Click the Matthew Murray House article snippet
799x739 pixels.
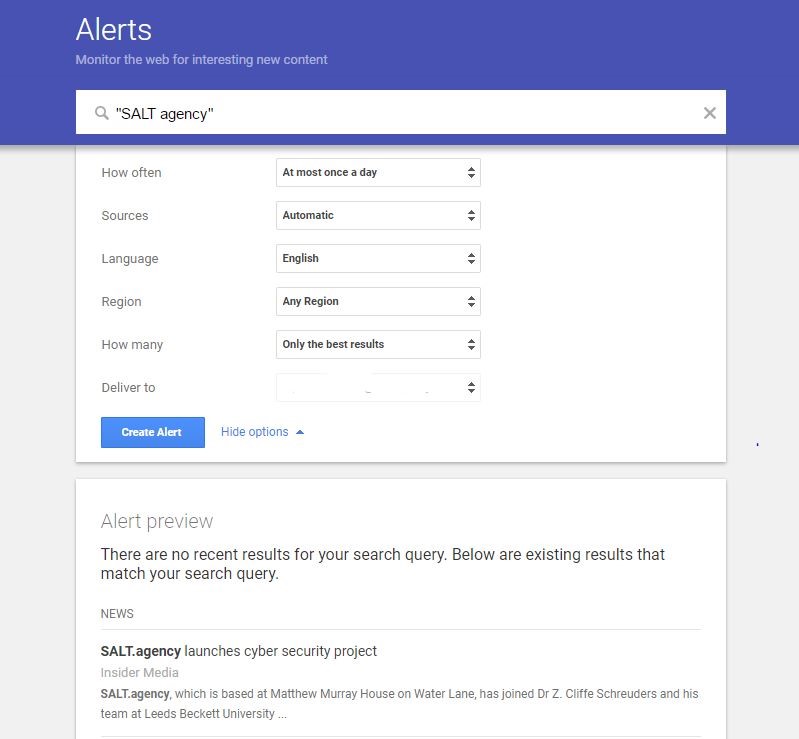(400, 703)
